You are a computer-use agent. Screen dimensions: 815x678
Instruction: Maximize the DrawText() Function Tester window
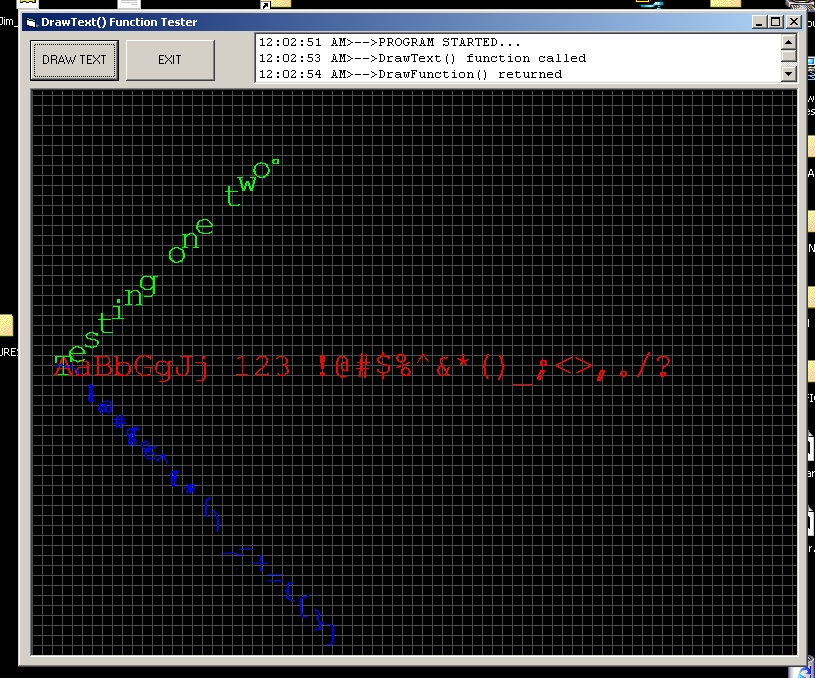tap(775, 22)
